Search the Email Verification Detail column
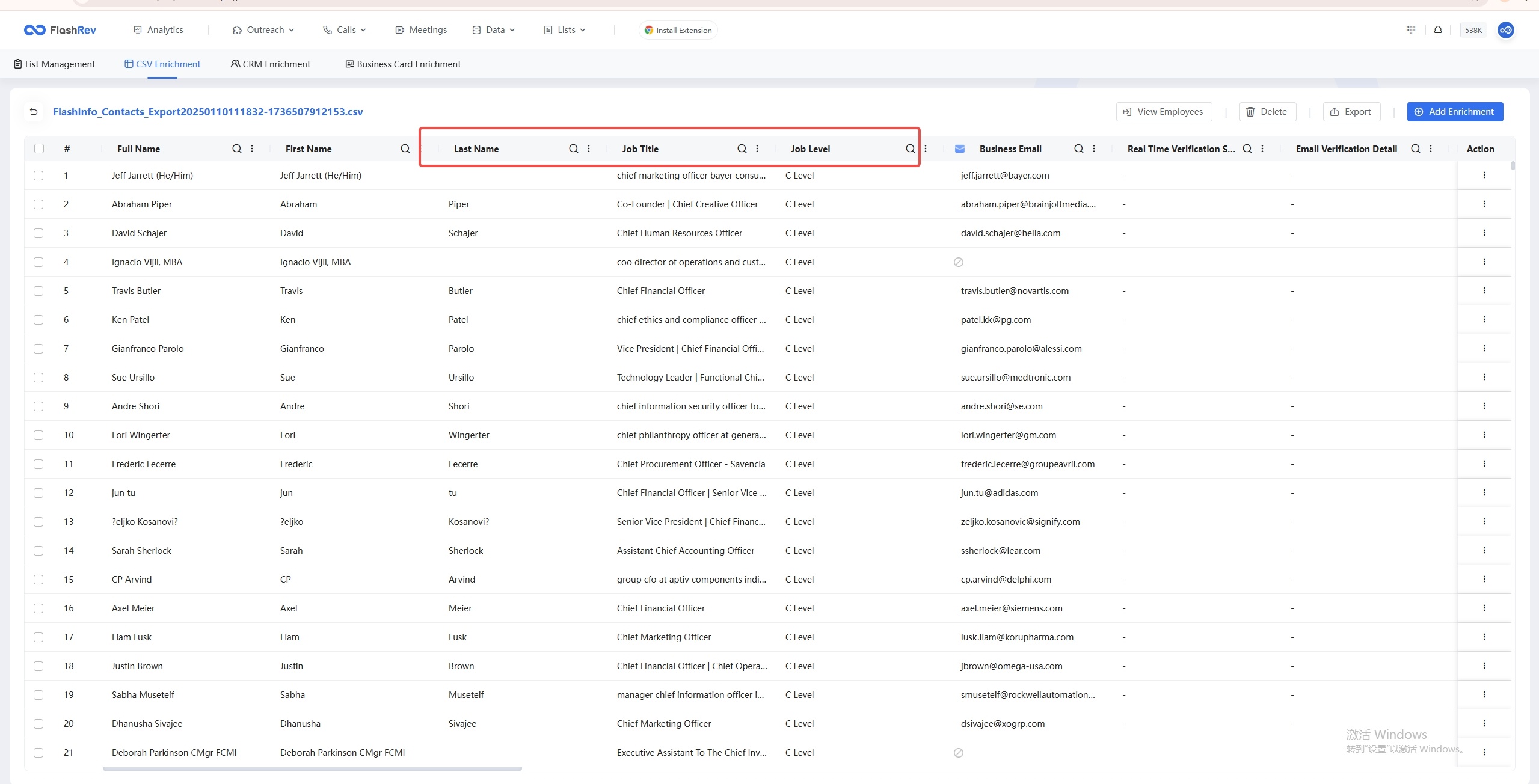Image resolution: width=1539 pixels, height=784 pixels. coord(1416,149)
